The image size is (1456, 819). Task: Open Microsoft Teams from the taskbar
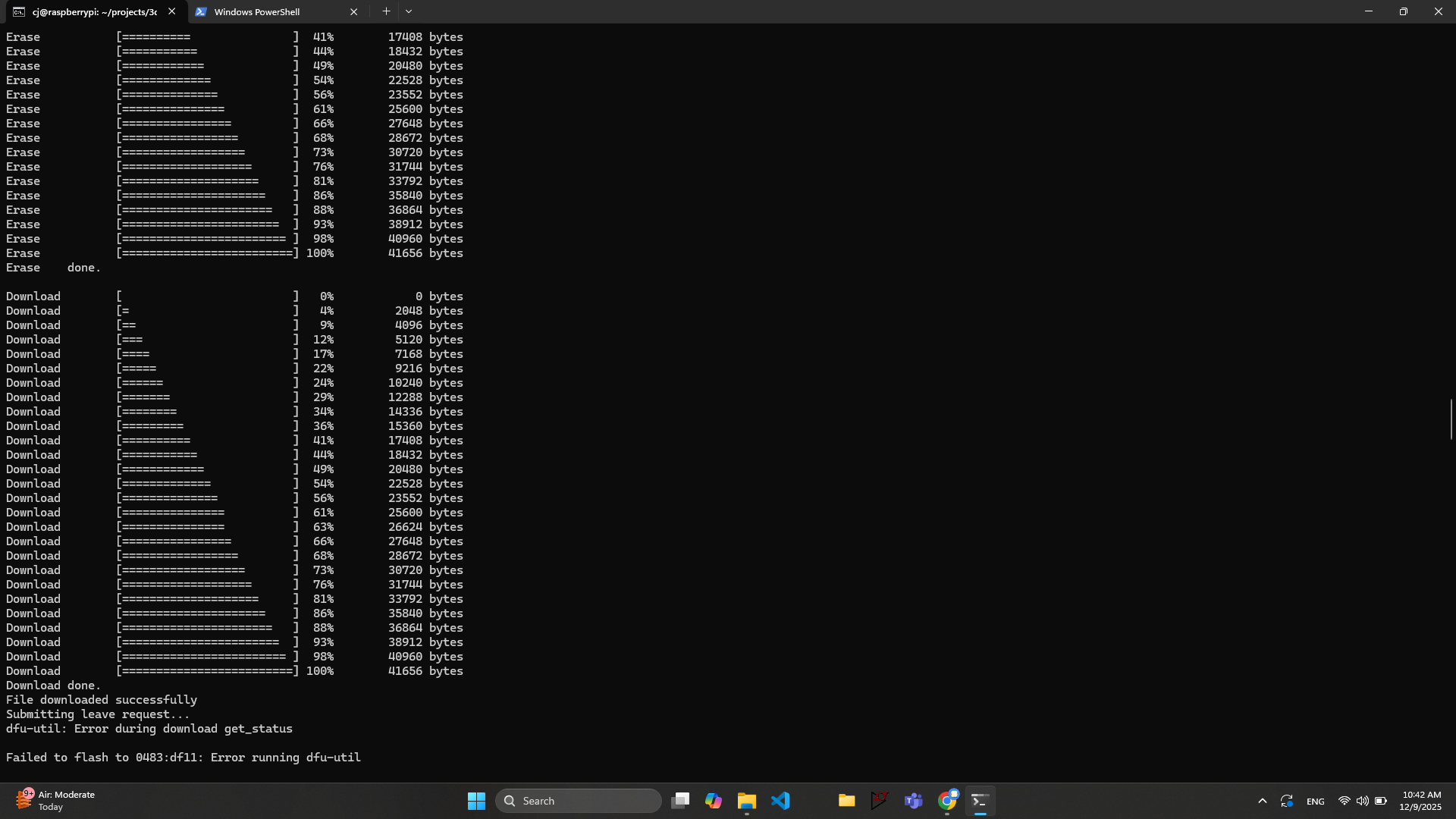(x=914, y=800)
